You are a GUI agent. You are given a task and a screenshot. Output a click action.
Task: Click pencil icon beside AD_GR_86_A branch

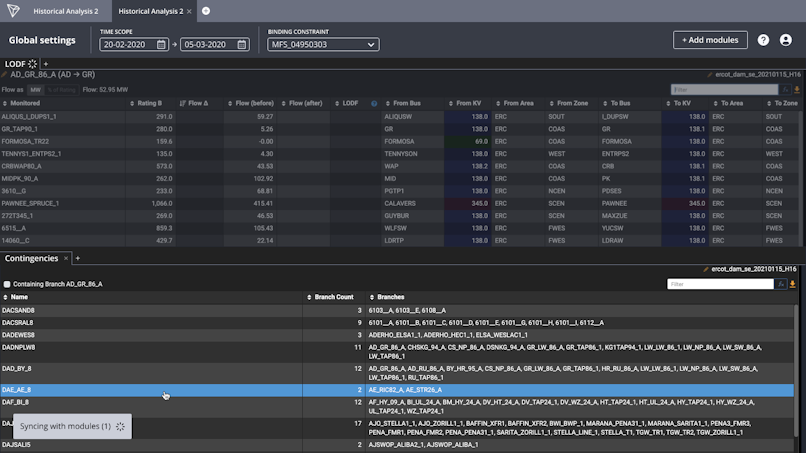(5, 75)
